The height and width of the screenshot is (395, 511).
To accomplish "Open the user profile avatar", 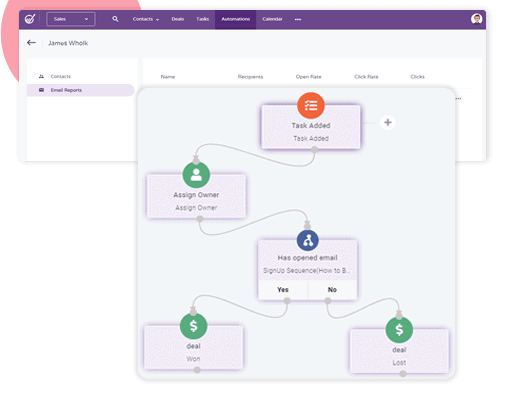I will (x=476, y=19).
